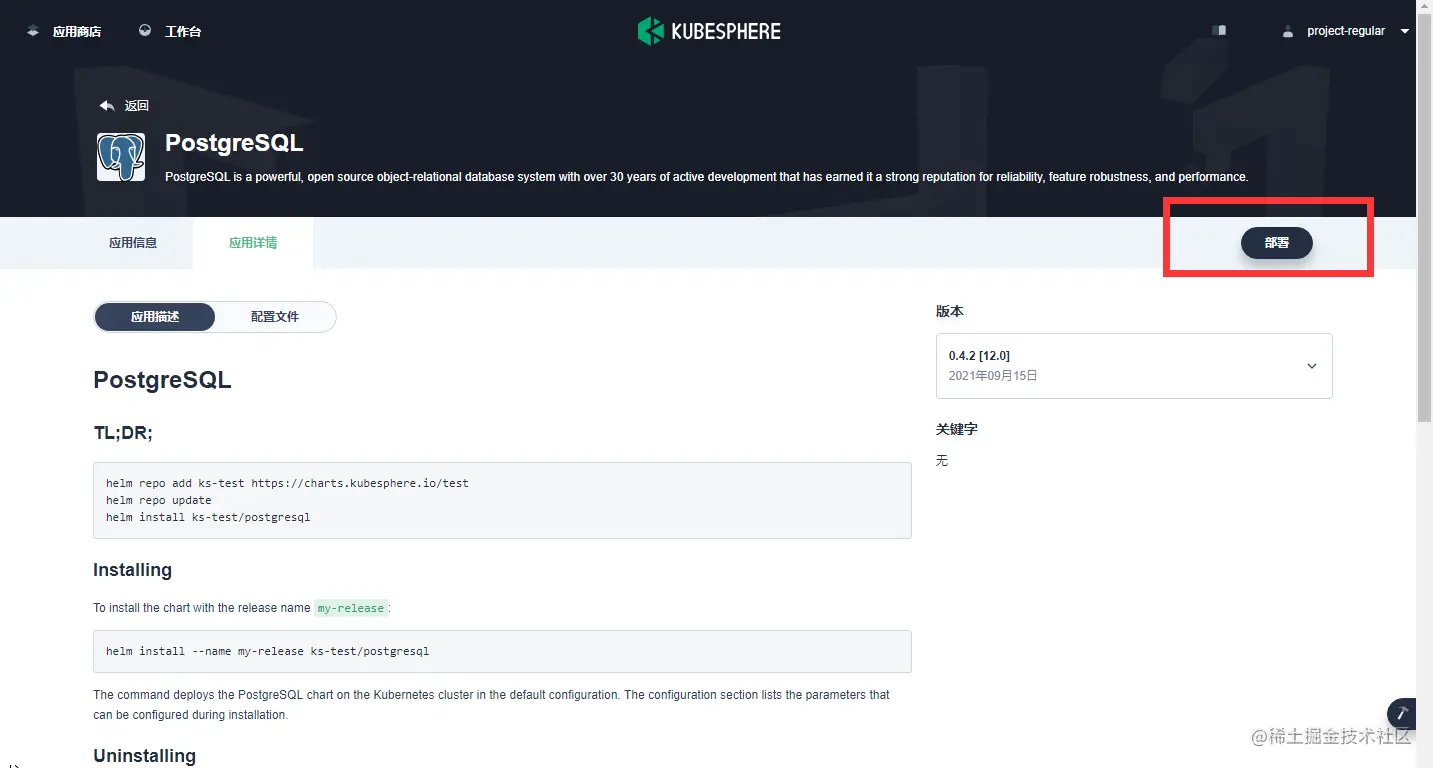Screen dimensions: 1433x768
Task: Click the project-regular username text
Action: click(1346, 31)
